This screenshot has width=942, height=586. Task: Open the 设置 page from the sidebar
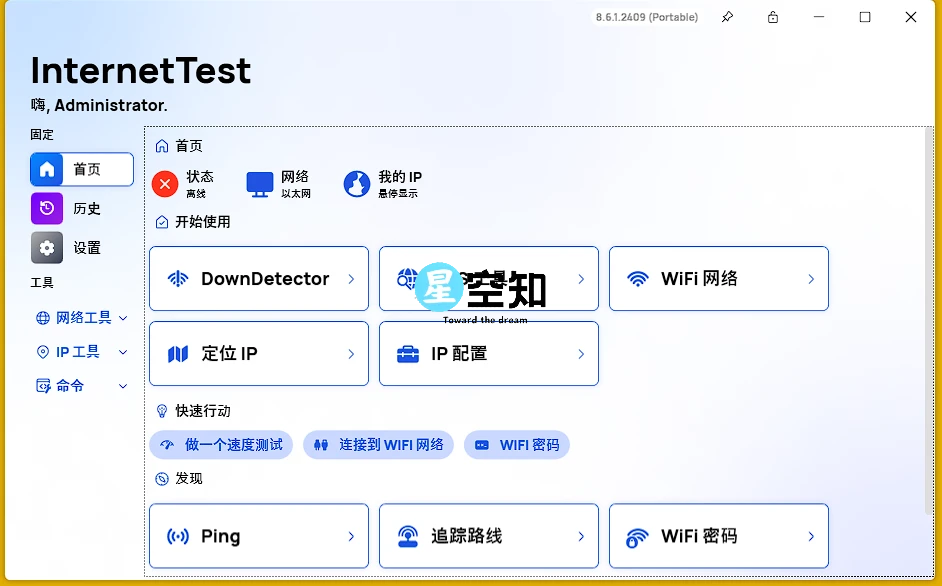(x=46, y=247)
